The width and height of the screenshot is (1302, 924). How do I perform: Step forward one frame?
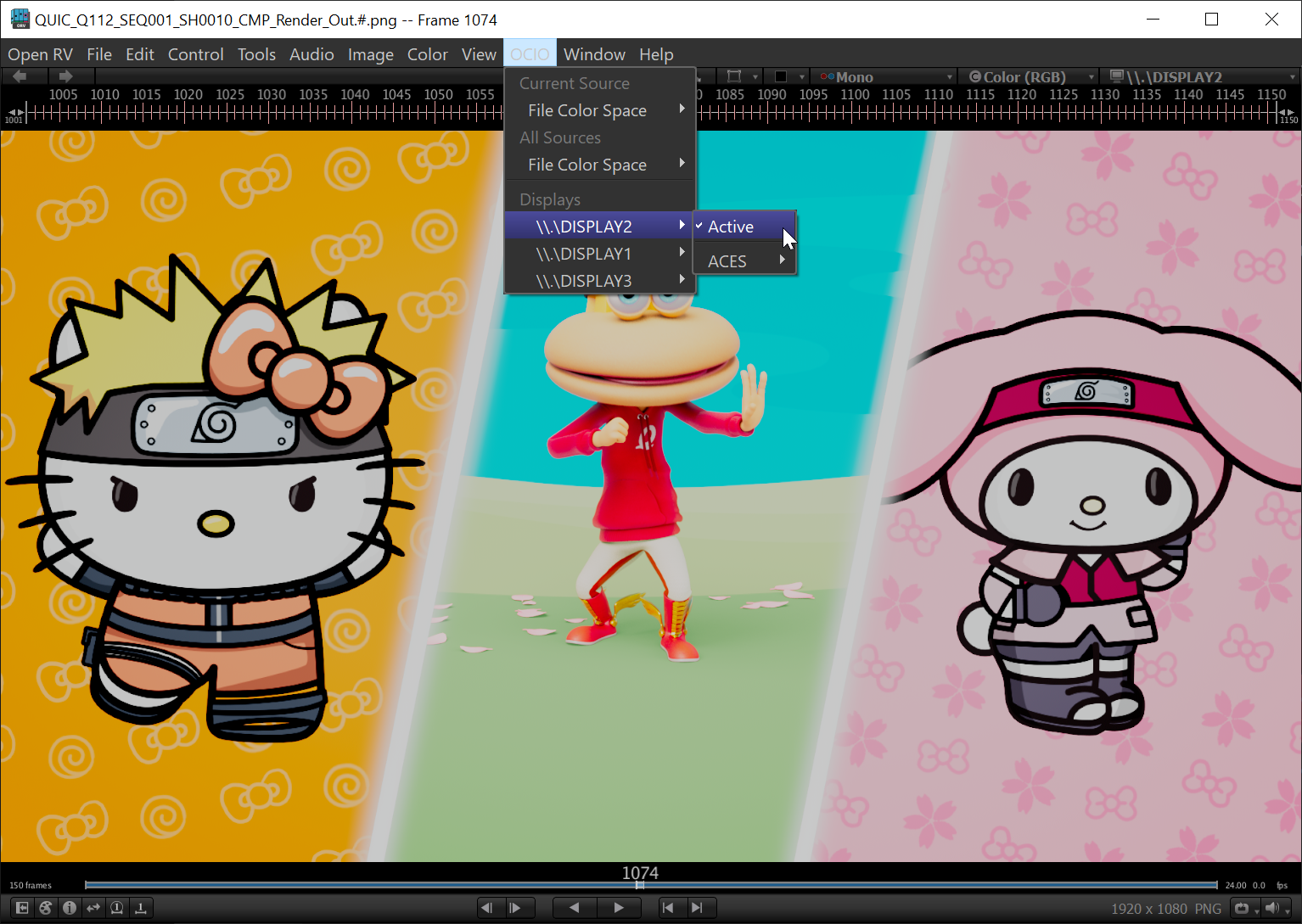[515, 908]
